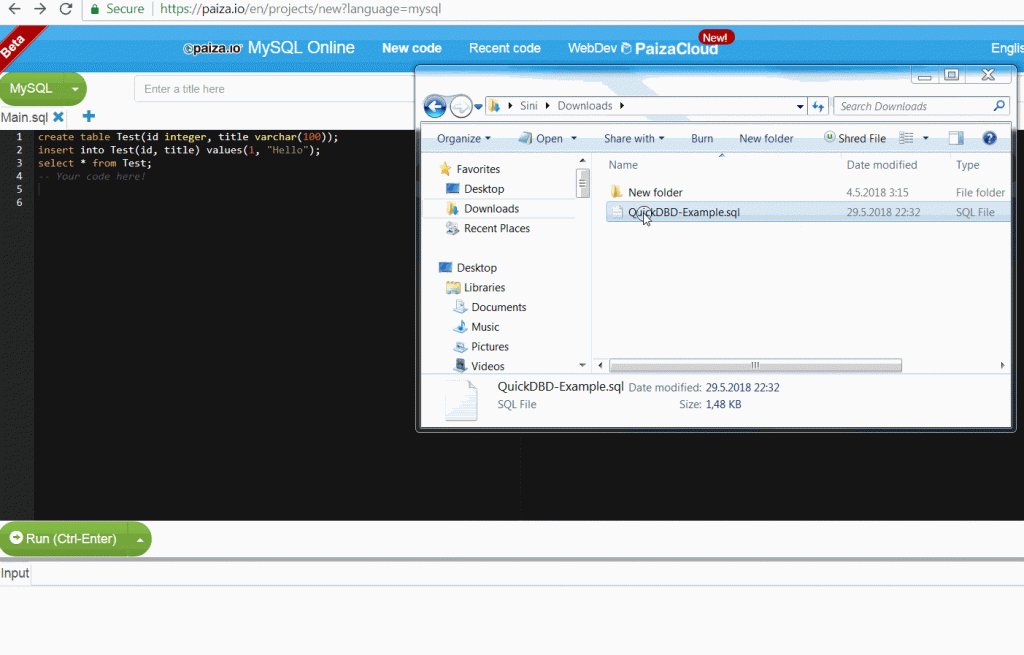Open the MySQL language dropdown
This screenshot has height=655, width=1024.
click(x=42, y=88)
